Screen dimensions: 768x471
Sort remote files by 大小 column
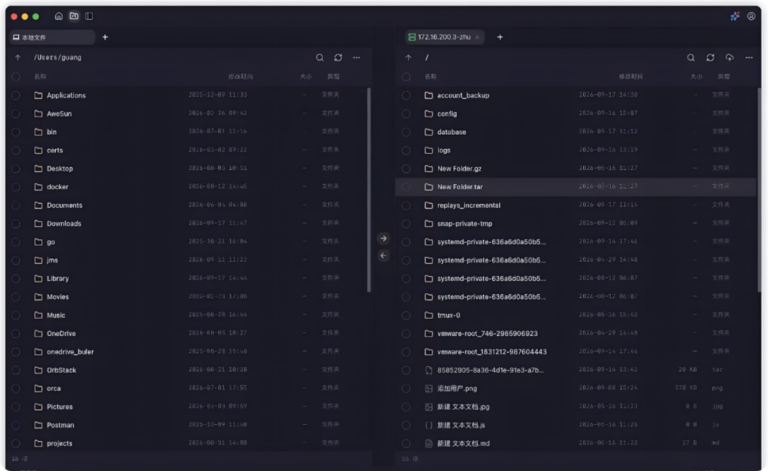pyautogui.click(x=696, y=77)
